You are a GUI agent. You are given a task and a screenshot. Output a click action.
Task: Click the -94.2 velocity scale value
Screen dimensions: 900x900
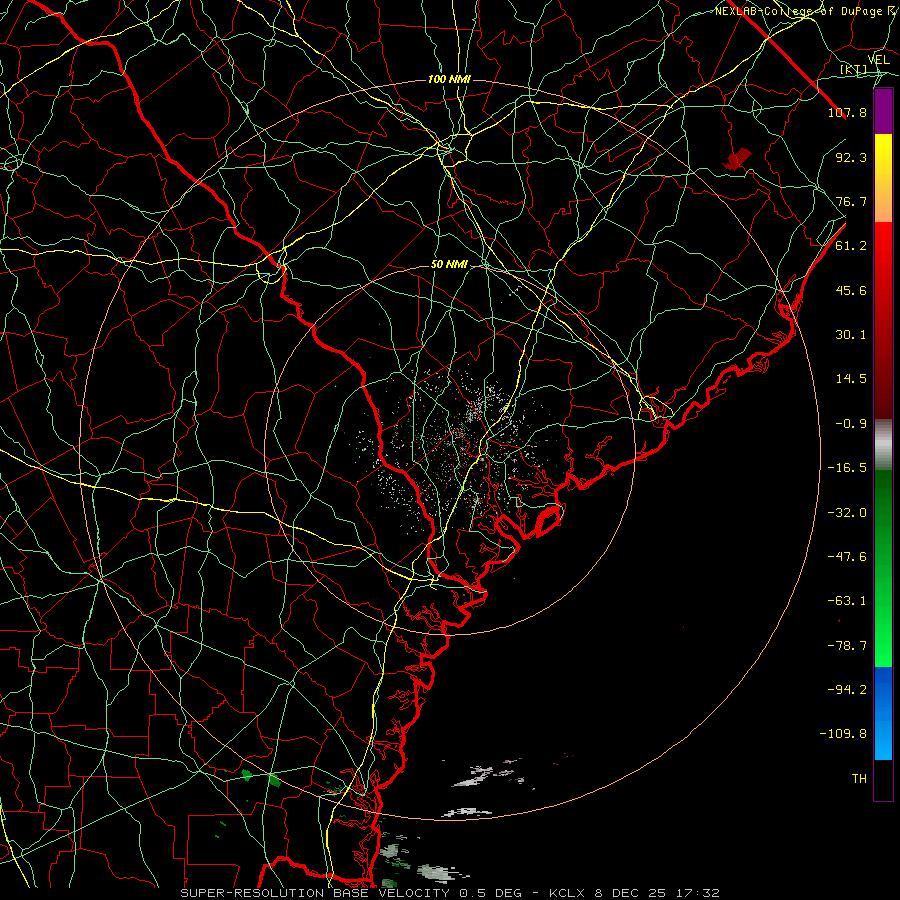(x=847, y=690)
